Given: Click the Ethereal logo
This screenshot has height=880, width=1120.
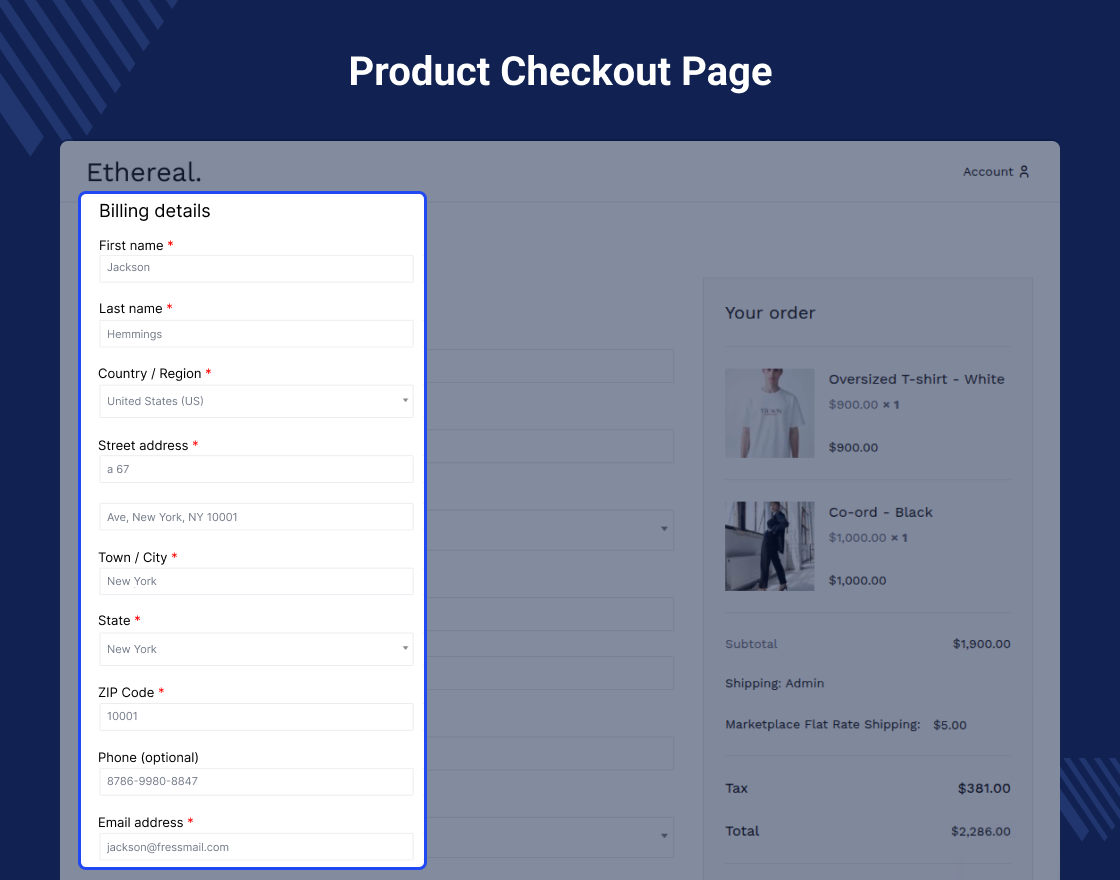Looking at the screenshot, I should pyautogui.click(x=144, y=172).
